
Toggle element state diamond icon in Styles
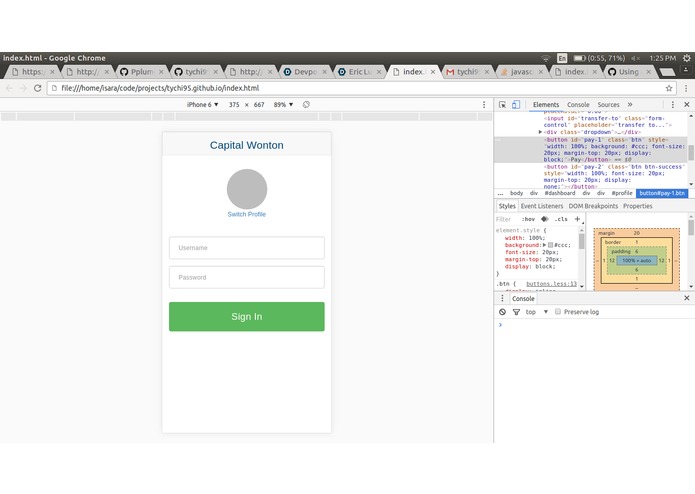pos(545,219)
